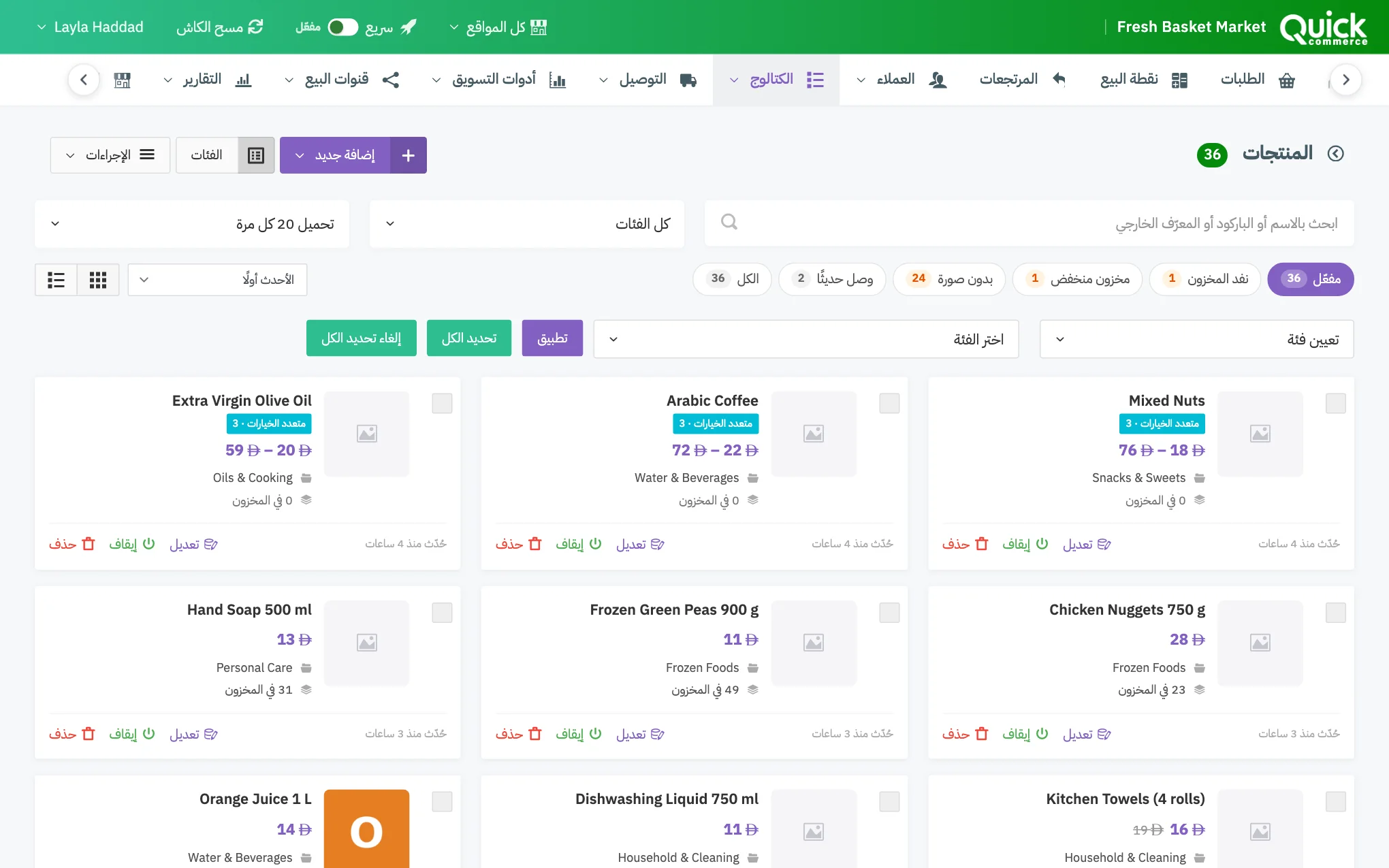Viewport: 1389px width, 868px height.
Task: Select the No image filter tab
Action: tap(949, 279)
